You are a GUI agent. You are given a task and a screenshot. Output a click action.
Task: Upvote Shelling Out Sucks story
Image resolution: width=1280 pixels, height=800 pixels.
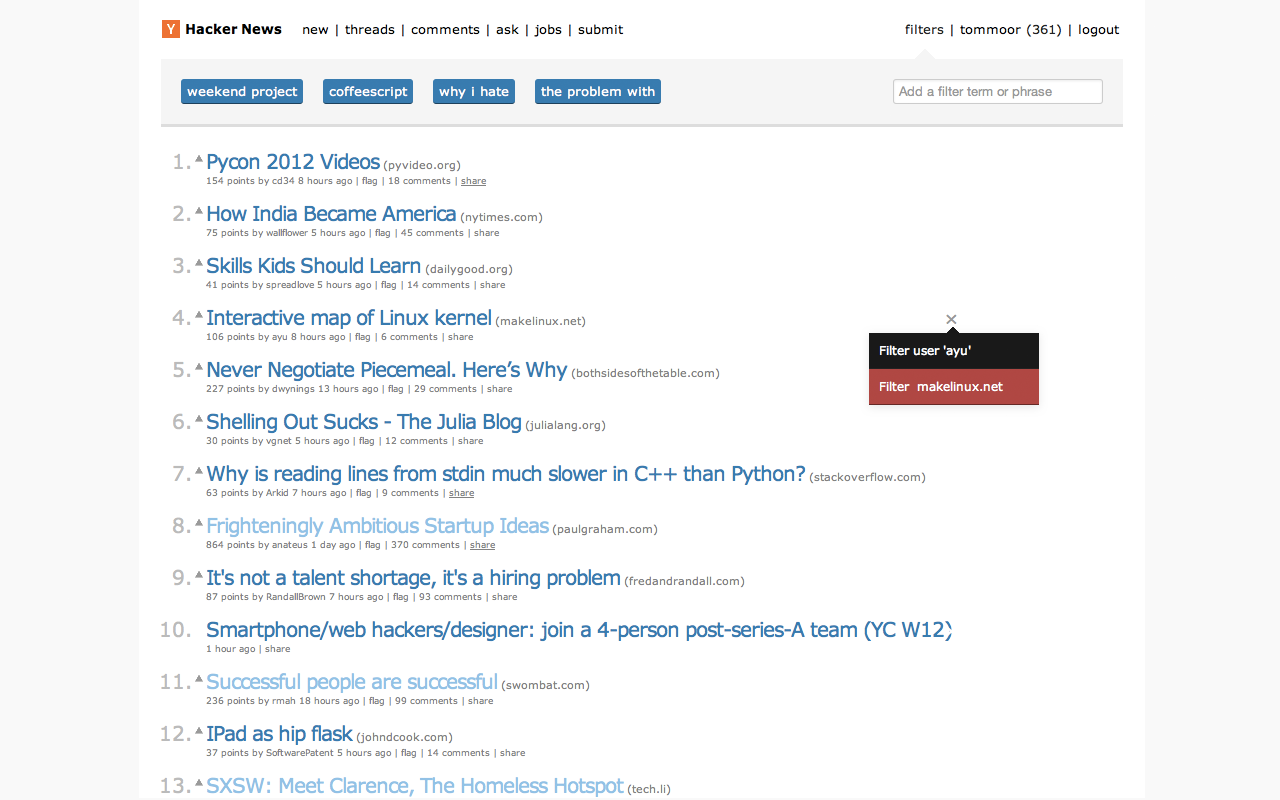click(x=199, y=418)
